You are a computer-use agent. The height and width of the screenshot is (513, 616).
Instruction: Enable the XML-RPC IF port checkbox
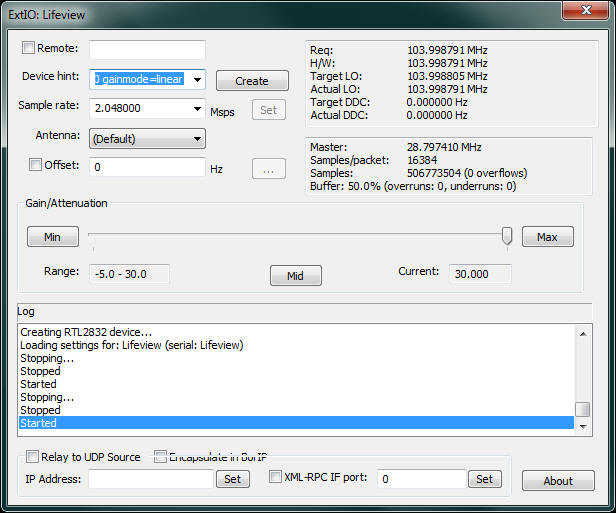click(x=275, y=477)
